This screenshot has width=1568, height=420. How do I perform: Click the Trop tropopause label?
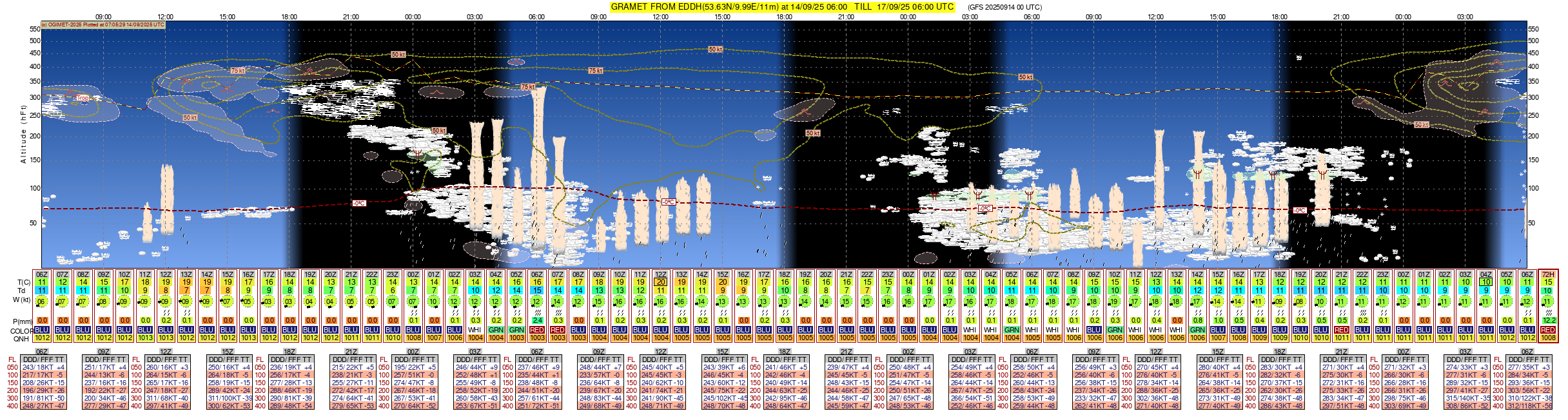coord(83,99)
